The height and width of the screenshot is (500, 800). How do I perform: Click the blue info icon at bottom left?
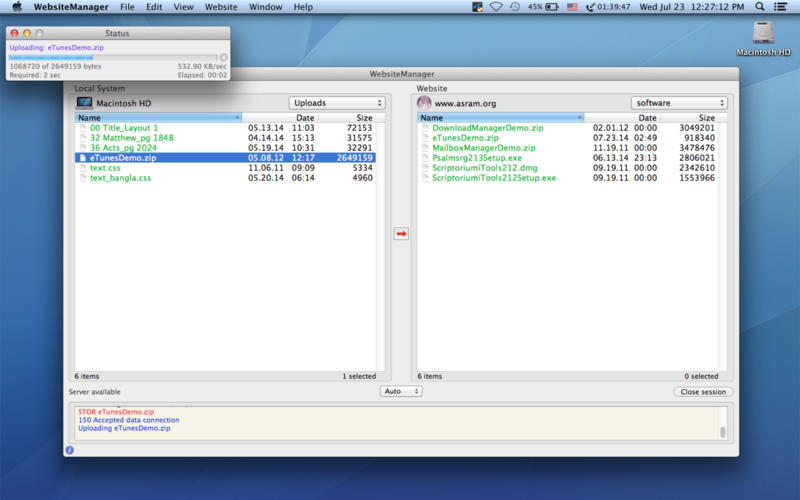click(x=69, y=450)
